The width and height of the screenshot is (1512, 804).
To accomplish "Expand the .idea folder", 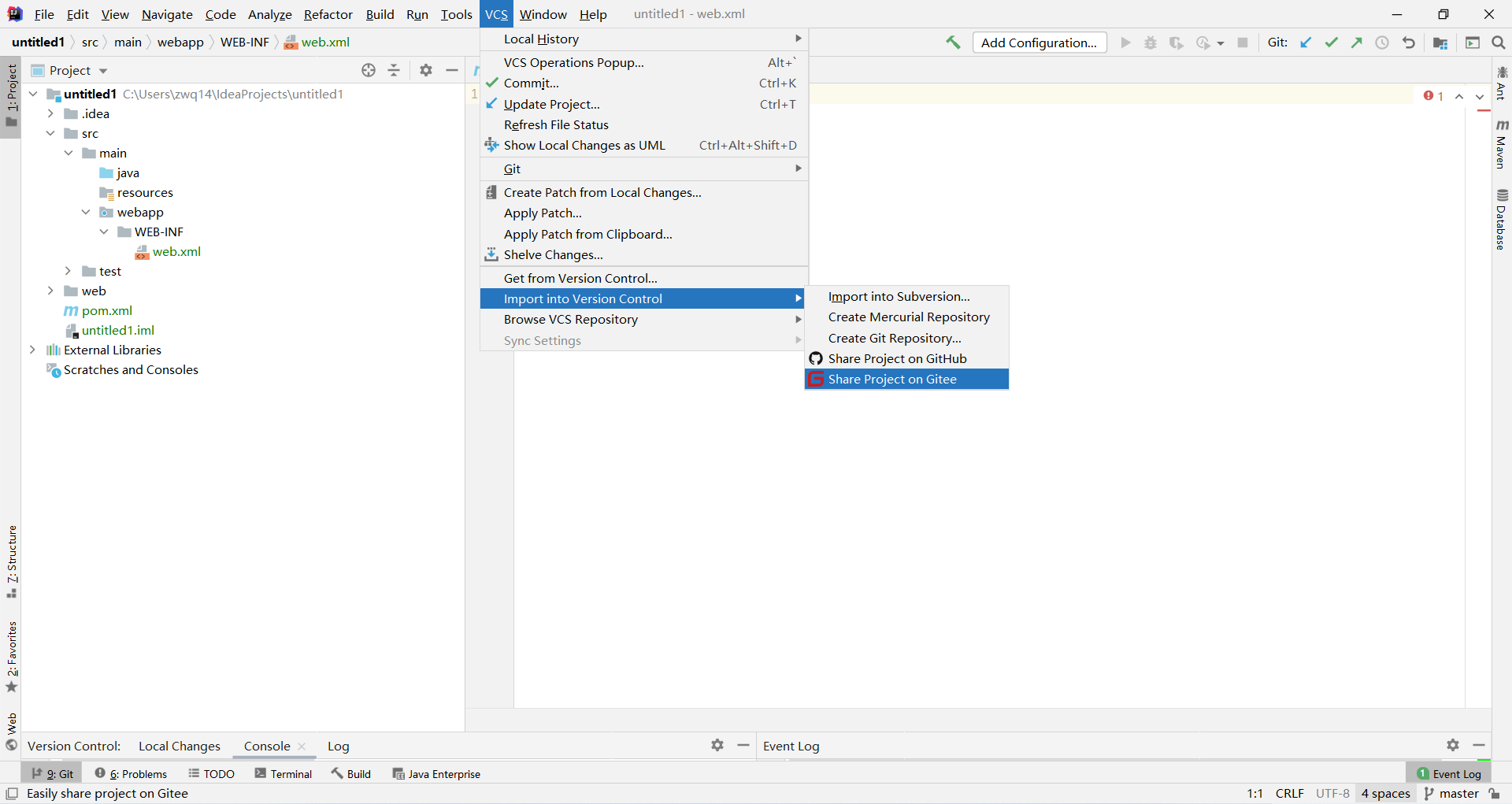I will pos(50,113).
